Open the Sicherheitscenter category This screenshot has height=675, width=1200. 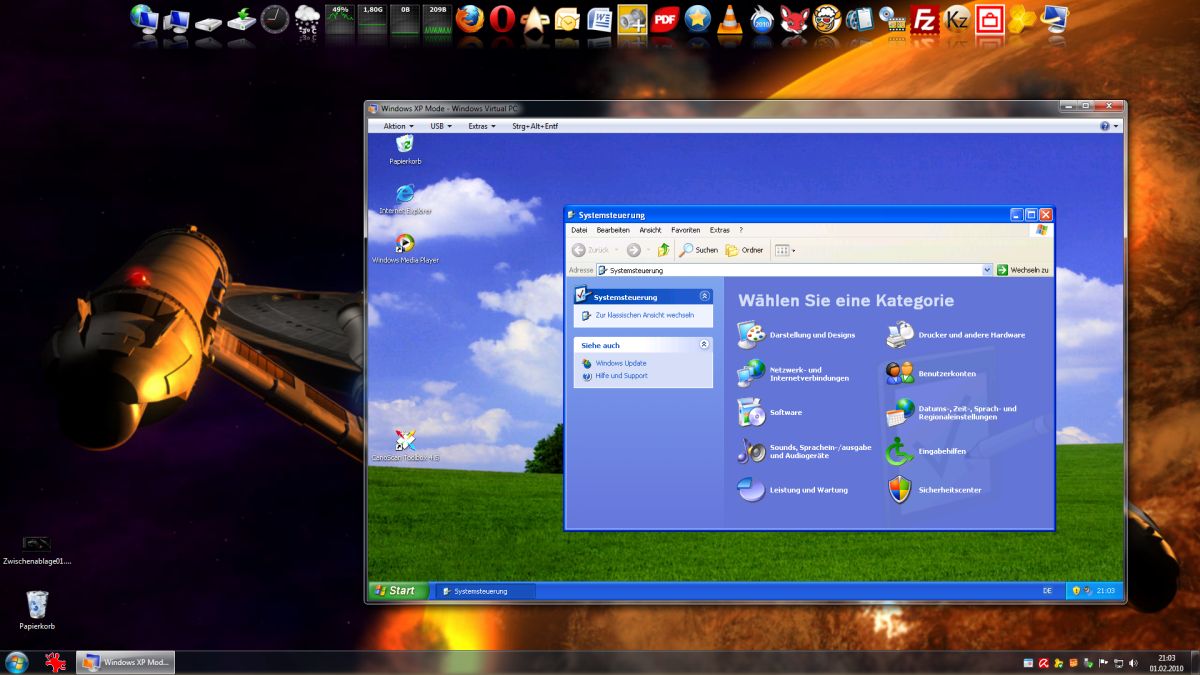point(934,490)
